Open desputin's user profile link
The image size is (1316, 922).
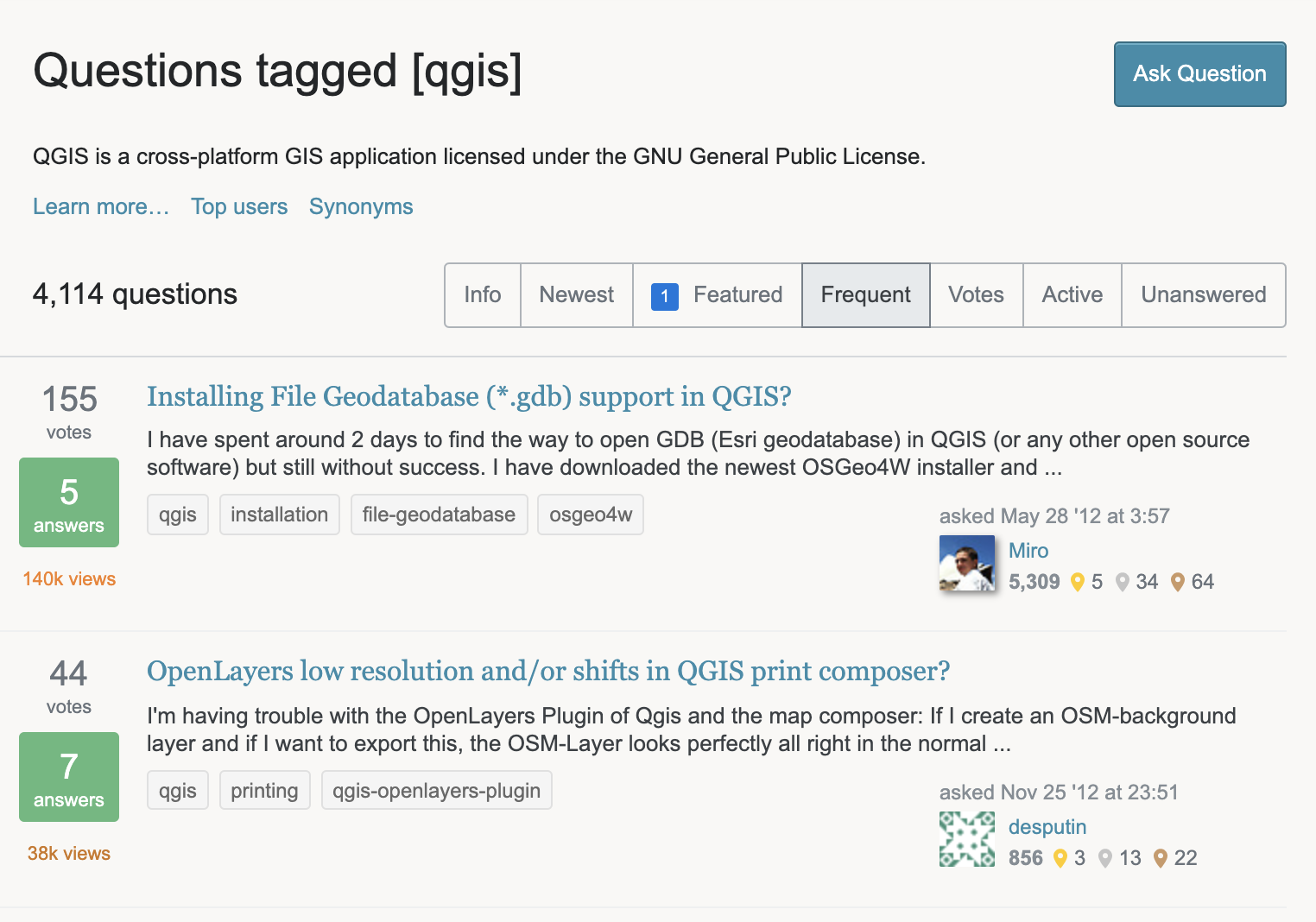coord(1047,827)
